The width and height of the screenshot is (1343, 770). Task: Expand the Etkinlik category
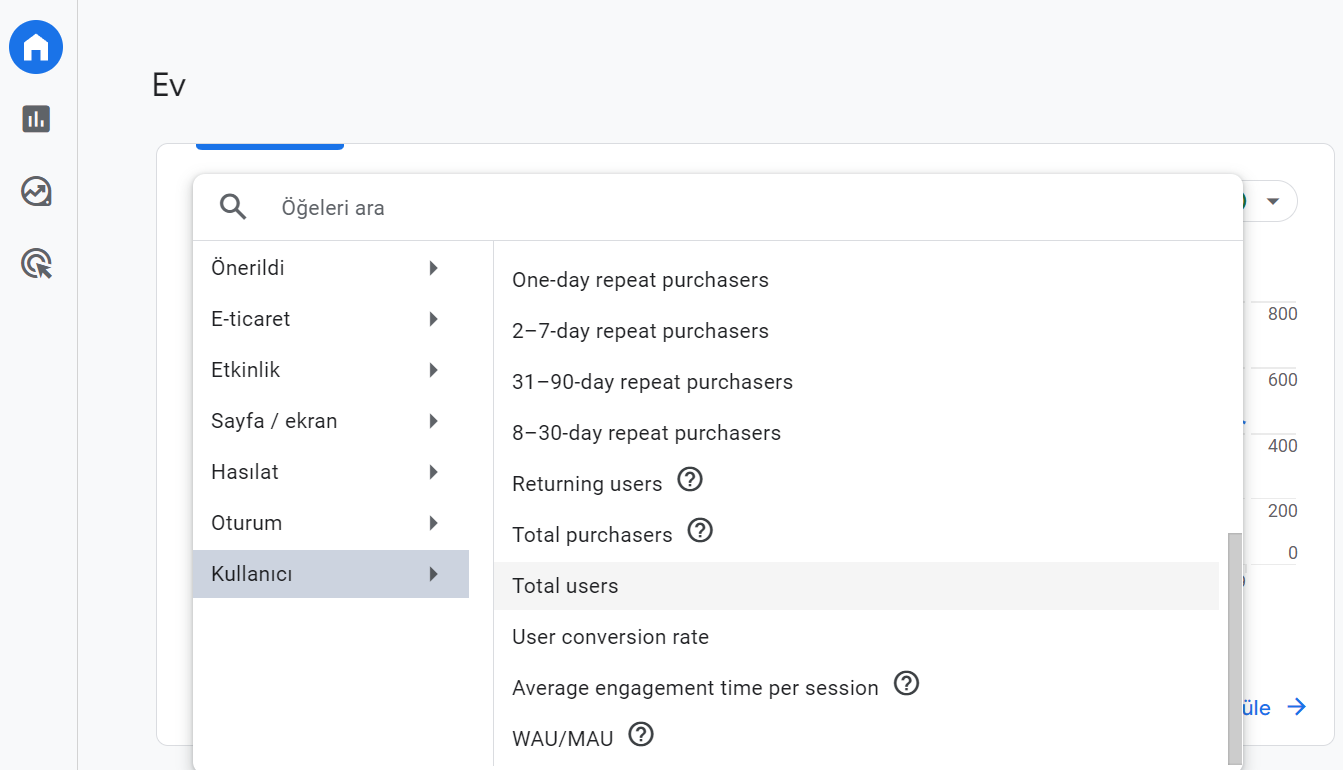(331, 370)
